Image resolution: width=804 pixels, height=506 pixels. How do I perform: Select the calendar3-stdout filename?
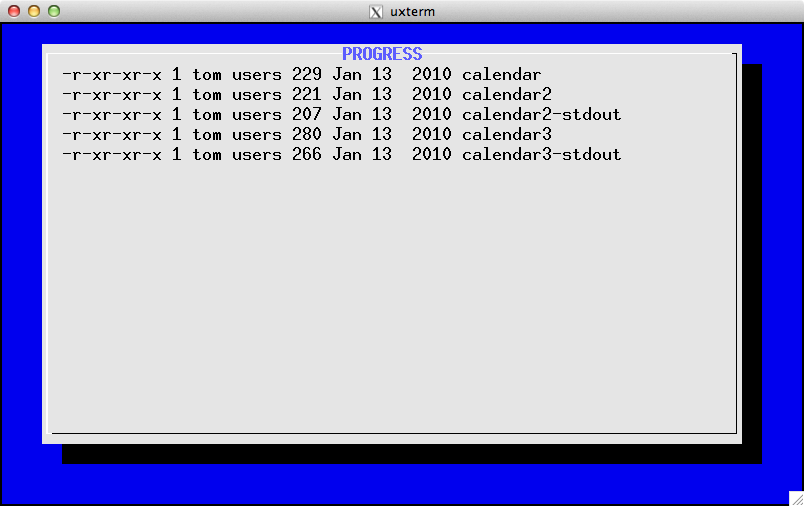541,155
